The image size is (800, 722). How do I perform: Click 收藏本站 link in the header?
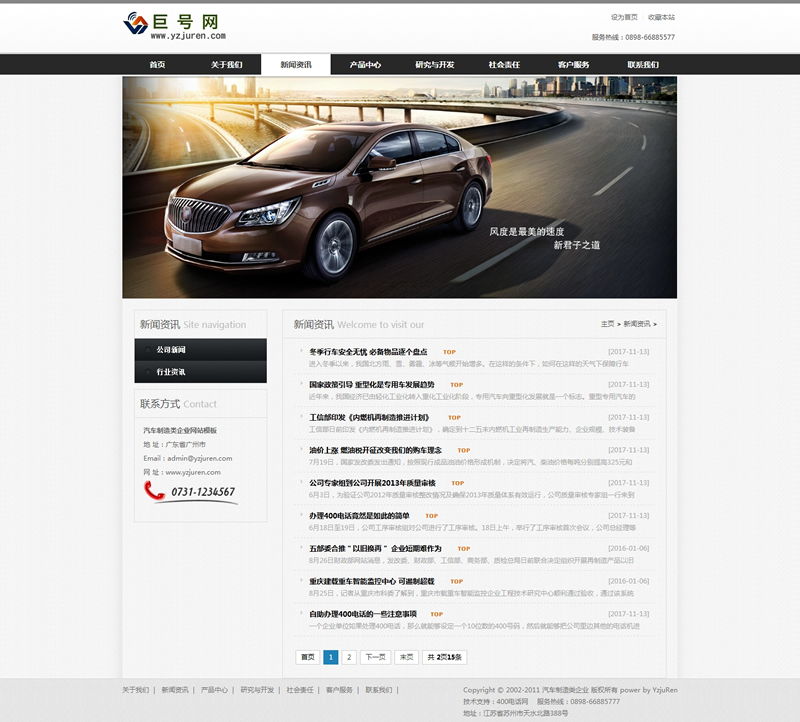[x=661, y=17]
